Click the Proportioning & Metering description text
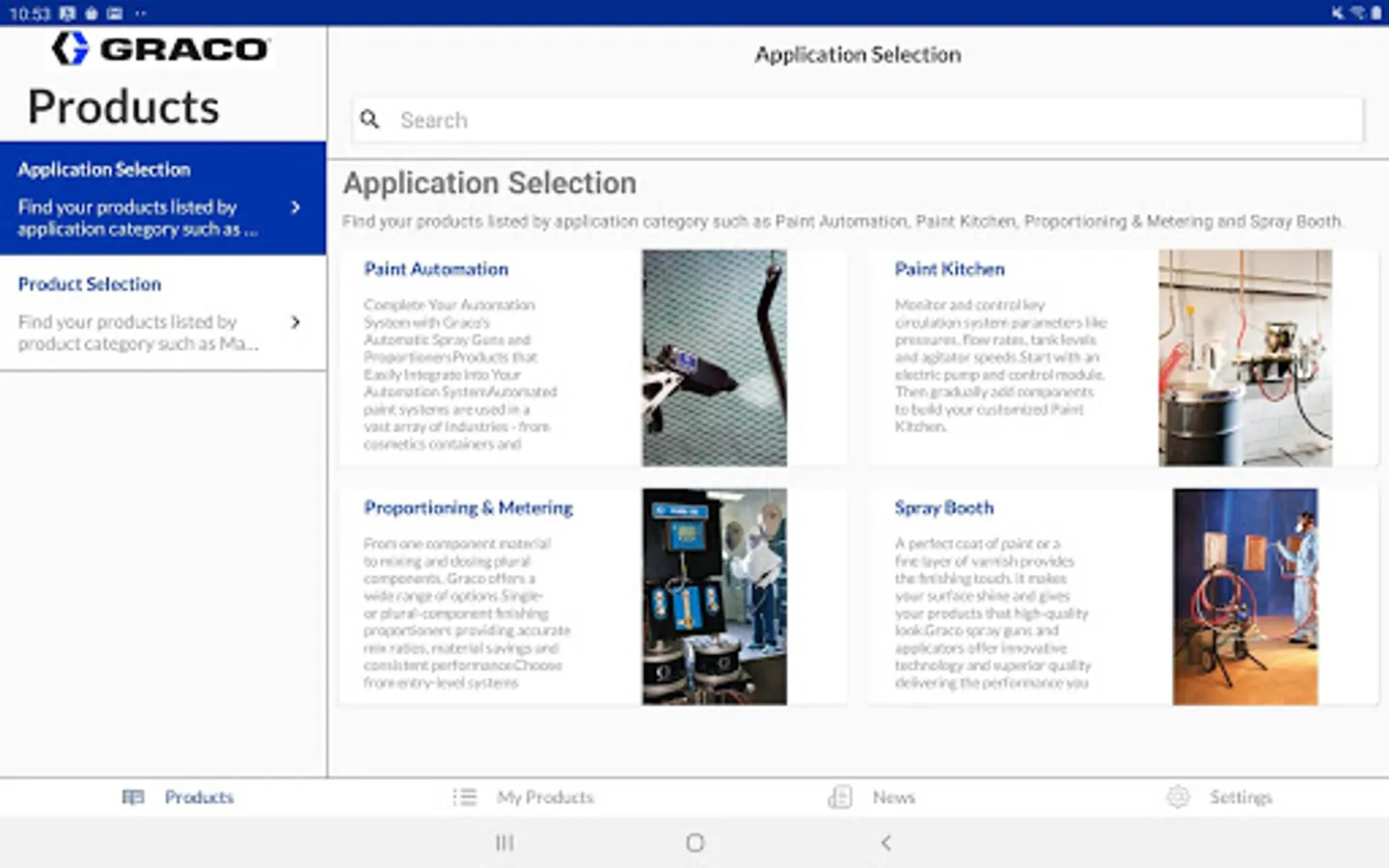Screen dimensions: 1389x868 coord(467,612)
